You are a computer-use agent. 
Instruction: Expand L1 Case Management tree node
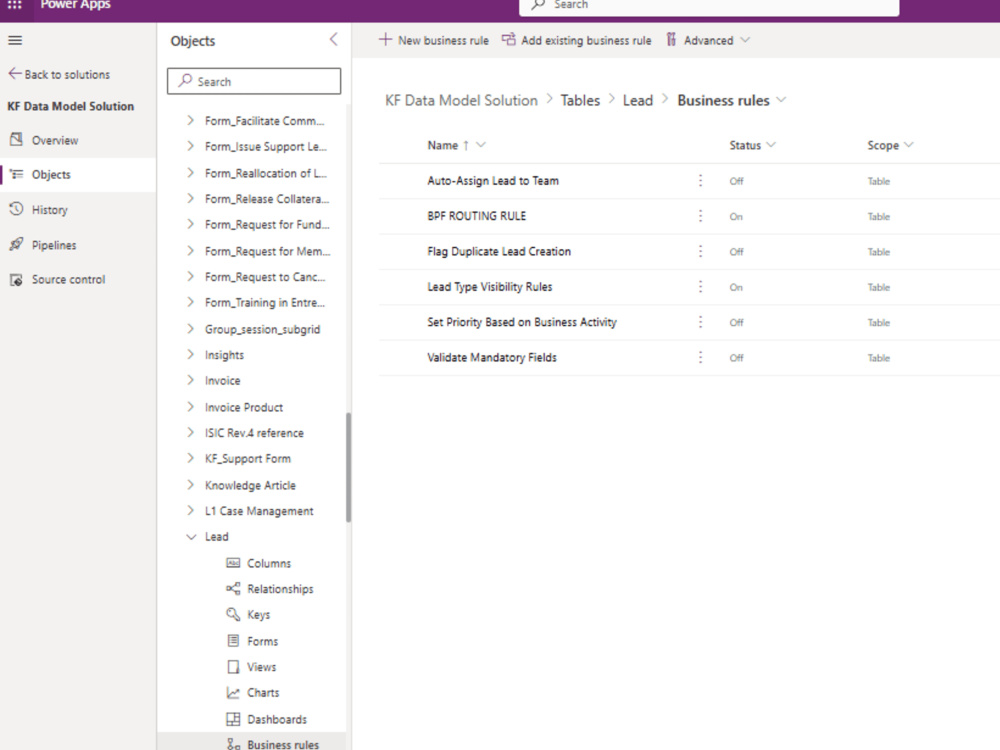pos(190,511)
